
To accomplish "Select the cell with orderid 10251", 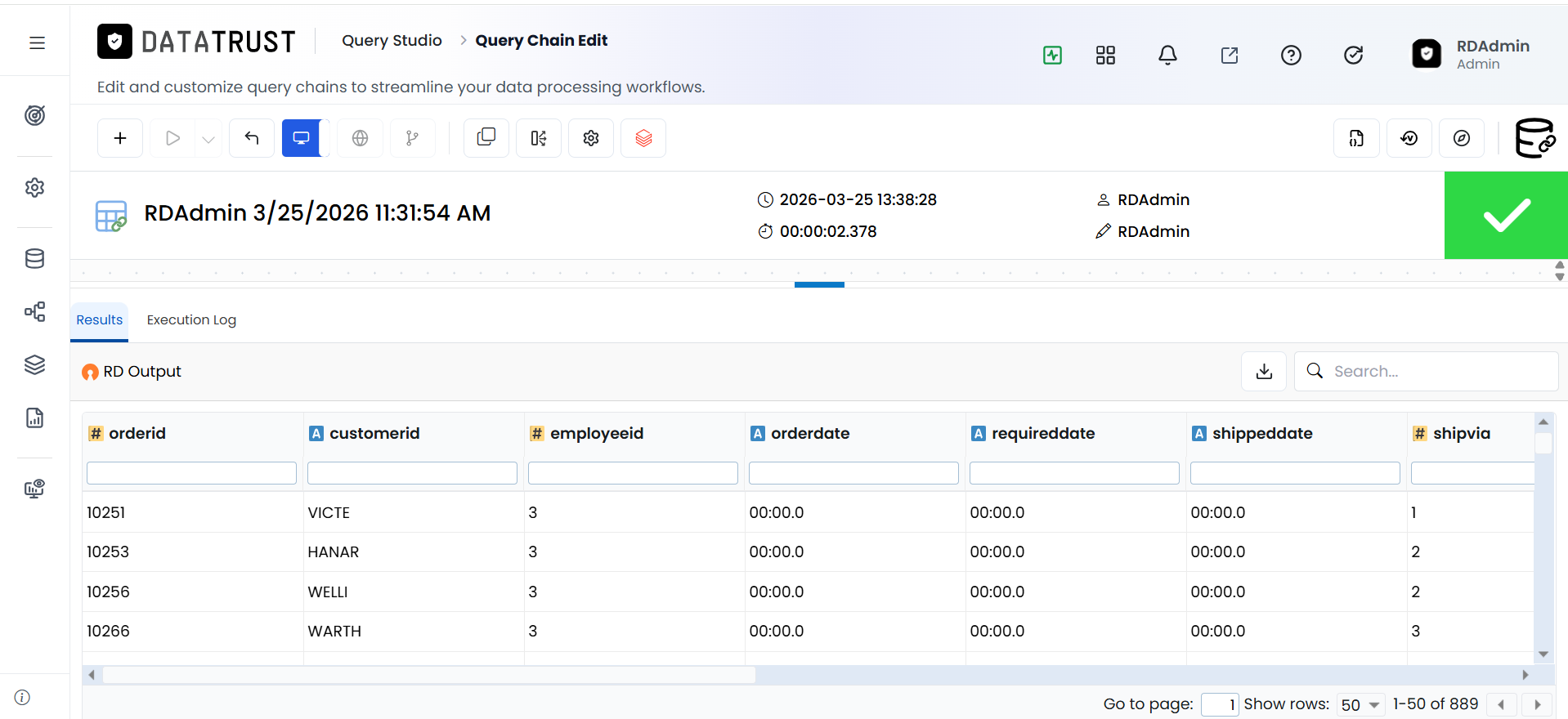I will coord(193,512).
